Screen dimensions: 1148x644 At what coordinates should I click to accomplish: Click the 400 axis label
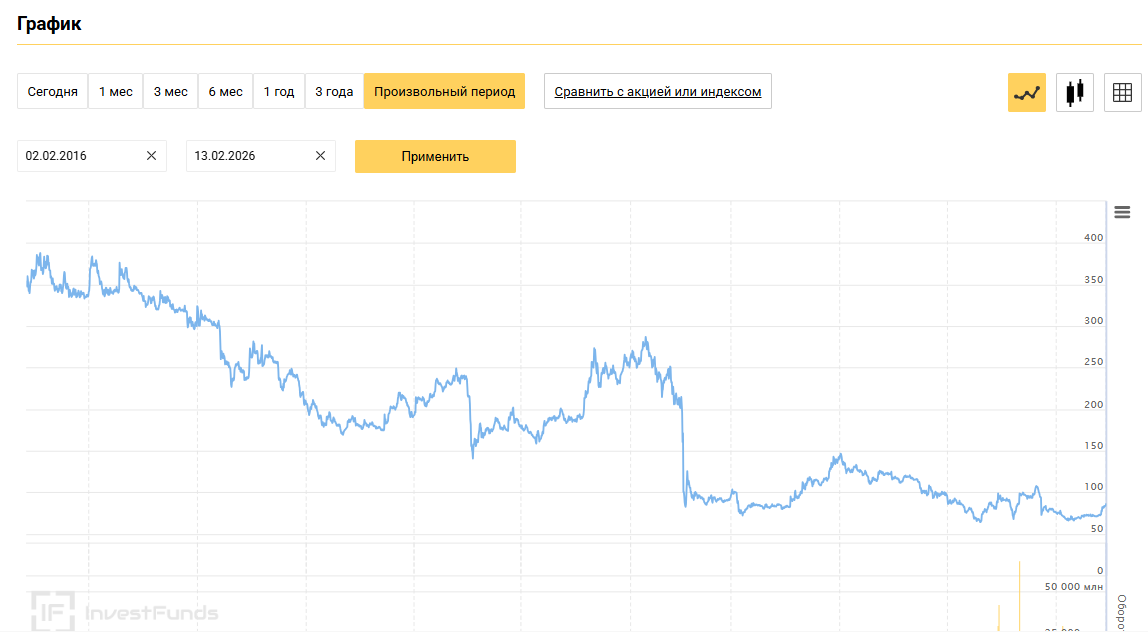pos(1093,238)
